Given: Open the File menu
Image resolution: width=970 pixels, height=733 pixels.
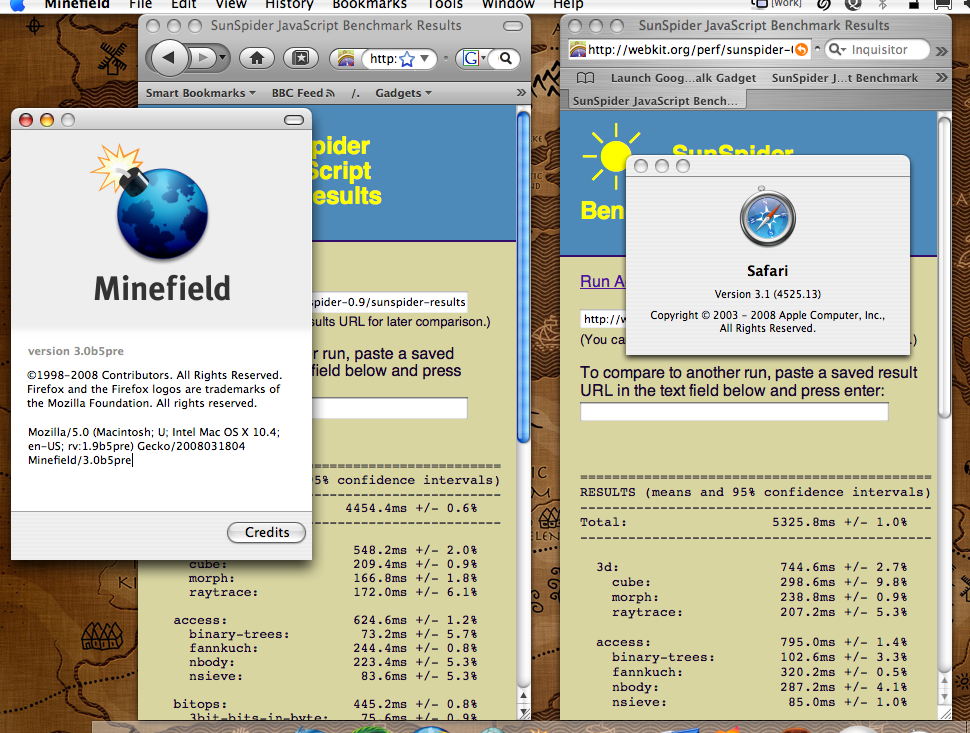Looking at the screenshot, I should pyautogui.click(x=140, y=5).
